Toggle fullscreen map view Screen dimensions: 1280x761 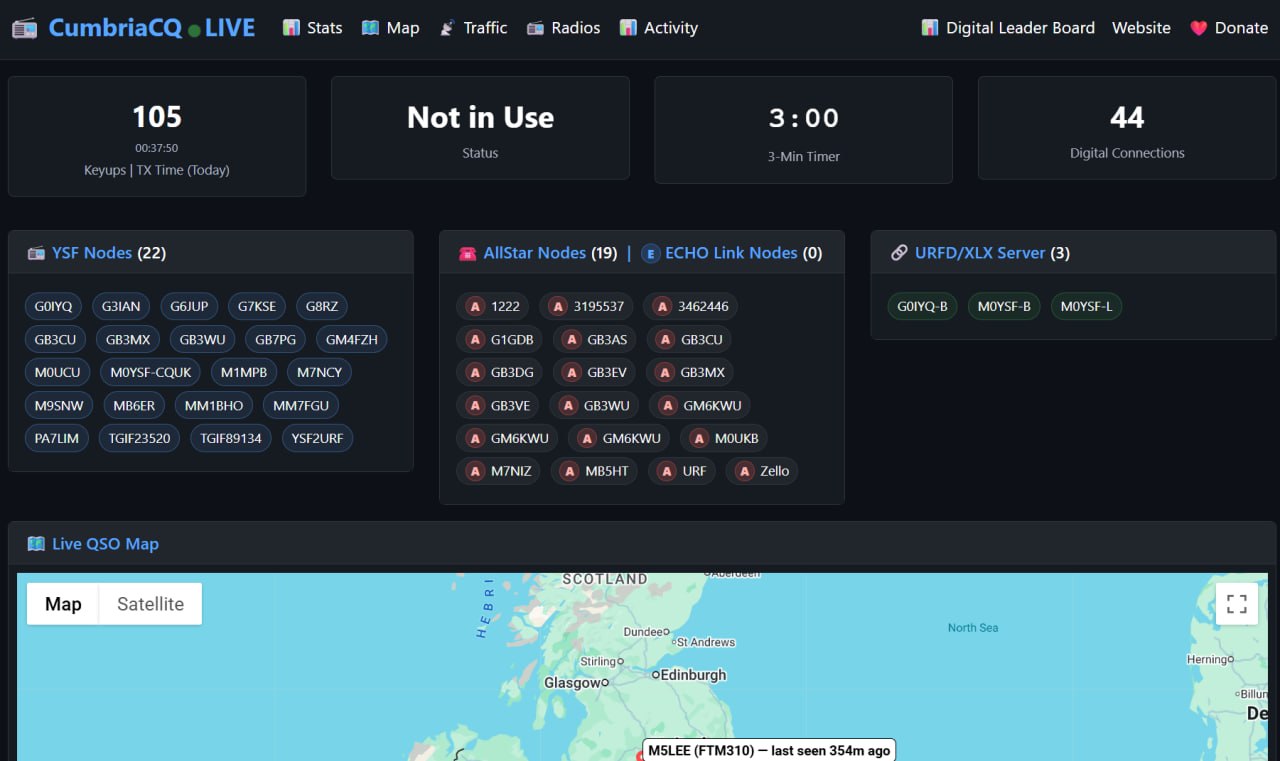(1237, 604)
